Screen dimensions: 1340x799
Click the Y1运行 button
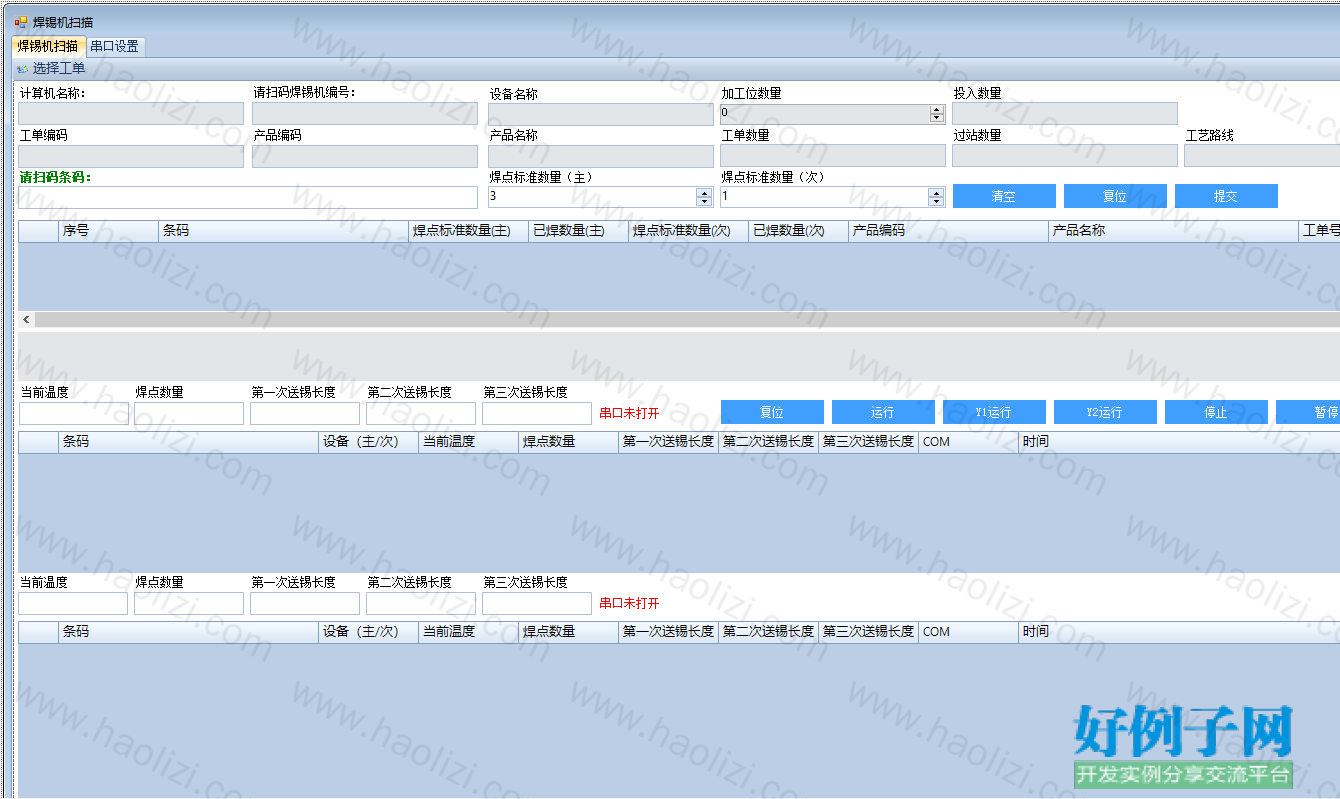point(994,412)
